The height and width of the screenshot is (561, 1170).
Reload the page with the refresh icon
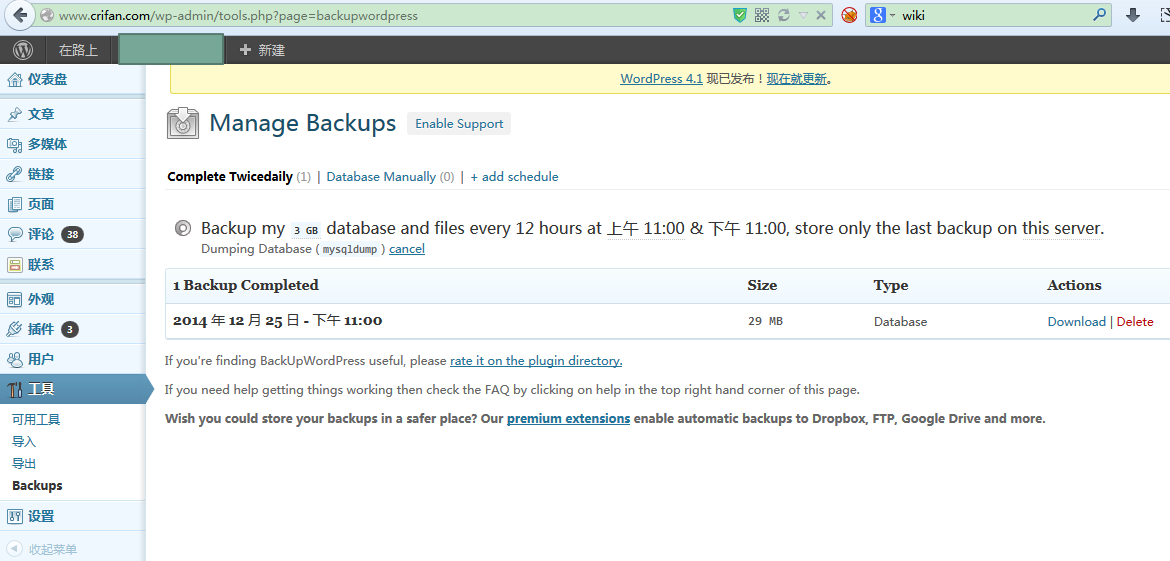(783, 15)
